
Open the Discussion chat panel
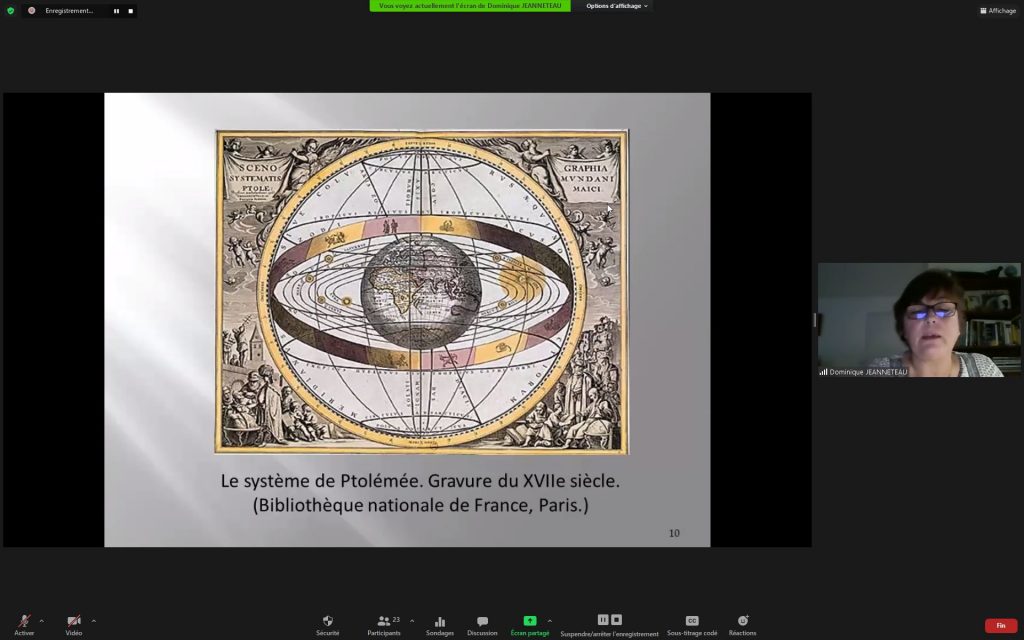pos(482,625)
